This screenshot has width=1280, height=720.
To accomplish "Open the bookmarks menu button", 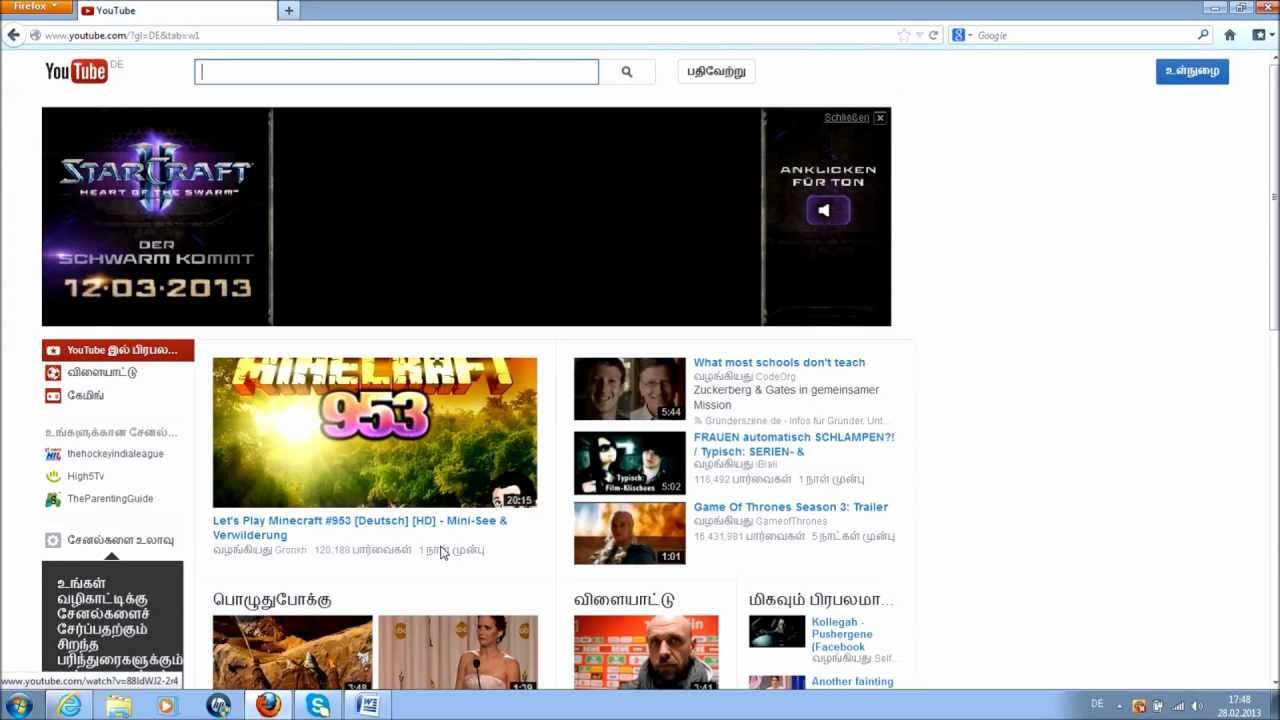I will [1261, 35].
